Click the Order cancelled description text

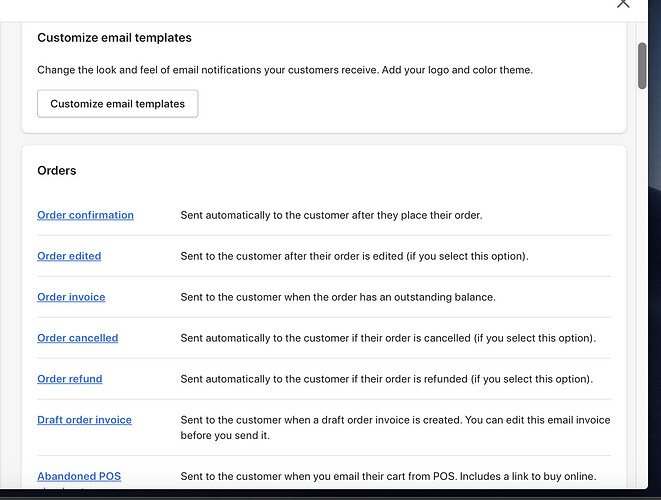click(x=388, y=338)
